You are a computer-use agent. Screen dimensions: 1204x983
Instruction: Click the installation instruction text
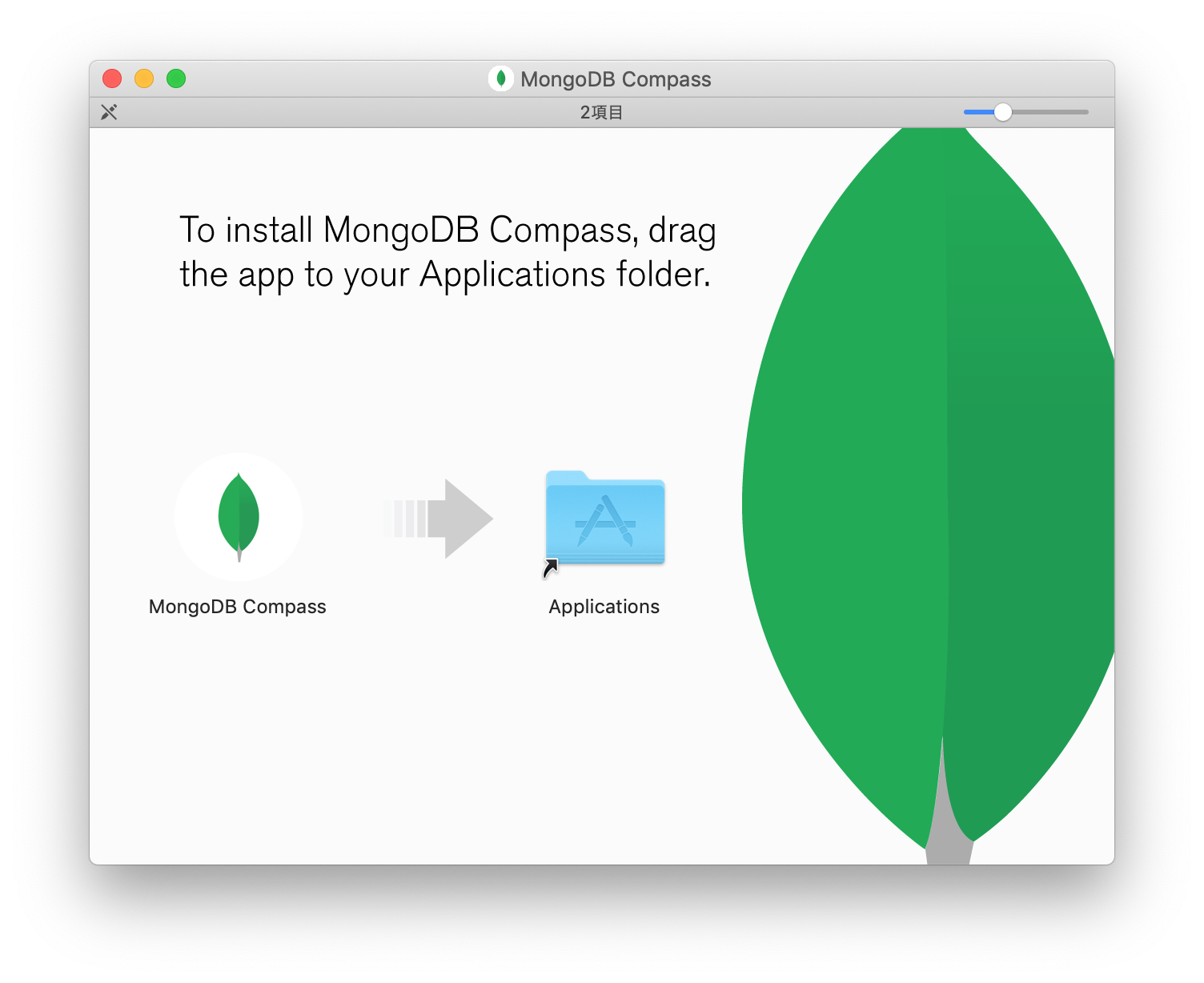coord(447,252)
